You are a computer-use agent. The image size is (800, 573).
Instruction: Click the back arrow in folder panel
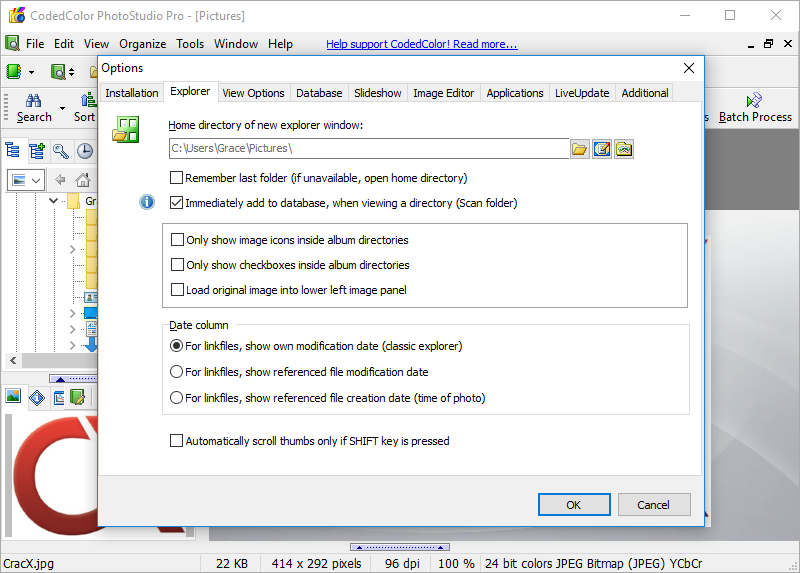coord(60,180)
